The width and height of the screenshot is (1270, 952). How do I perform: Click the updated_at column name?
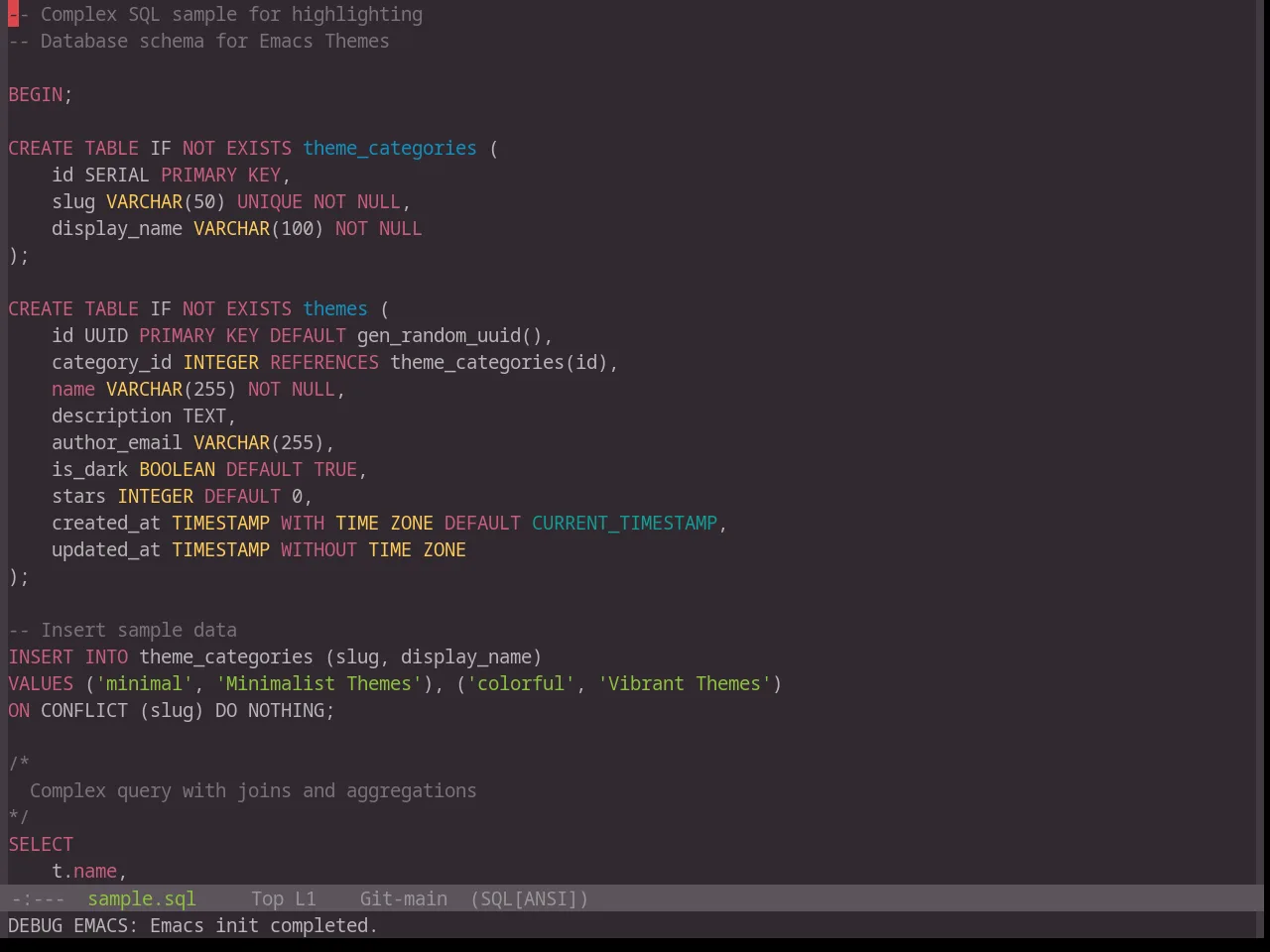[106, 549]
